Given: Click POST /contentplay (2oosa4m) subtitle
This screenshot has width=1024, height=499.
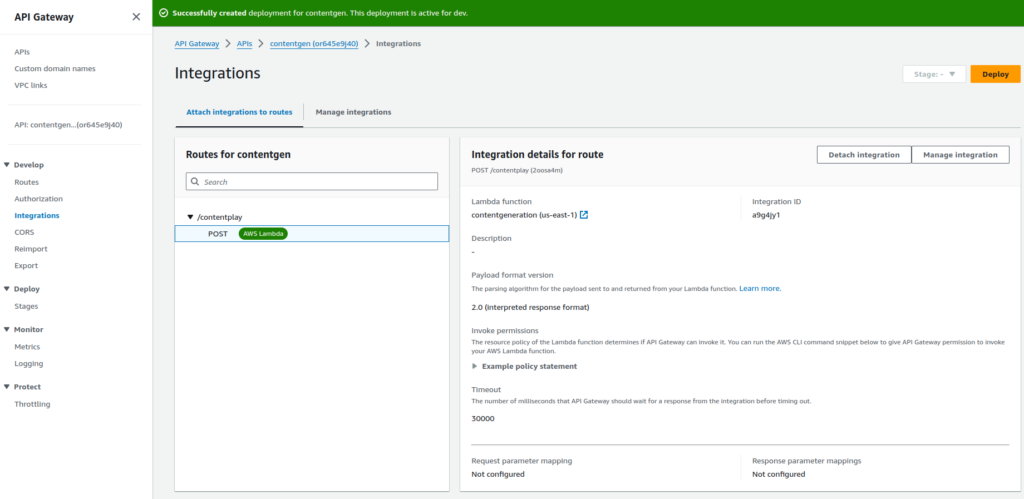Looking at the screenshot, I should coord(517,170).
